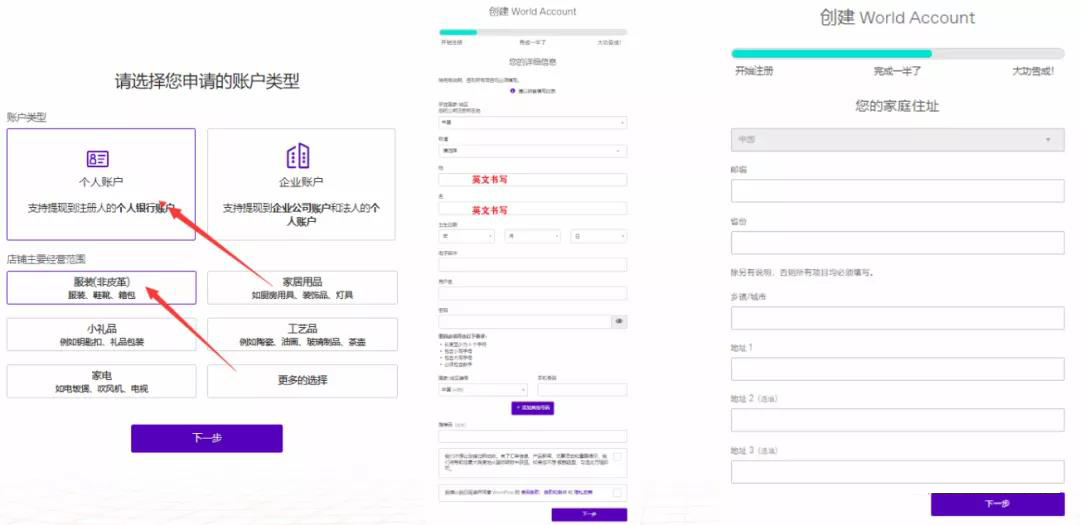
Task: Tick the marketing emails consent checkbox
Action: coord(618,457)
